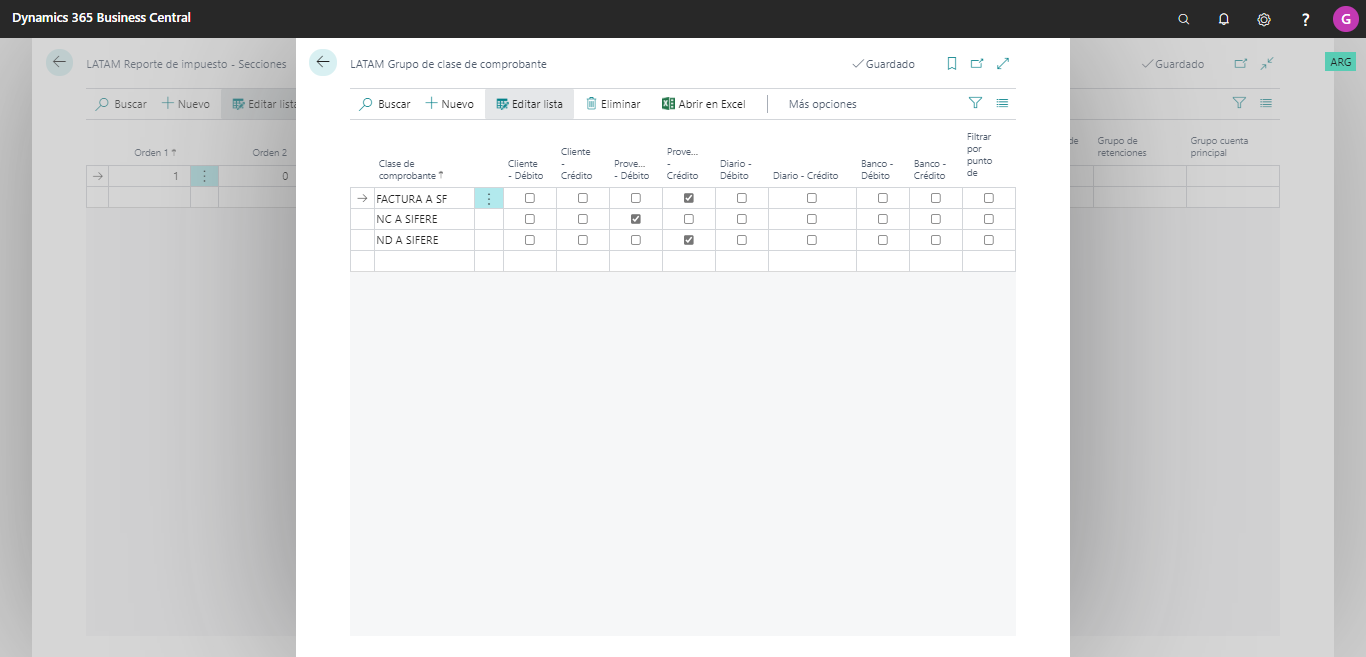This screenshot has width=1366, height=657.
Task: Check Banco - Crédito for ND A SIFERE
Action: click(936, 240)
